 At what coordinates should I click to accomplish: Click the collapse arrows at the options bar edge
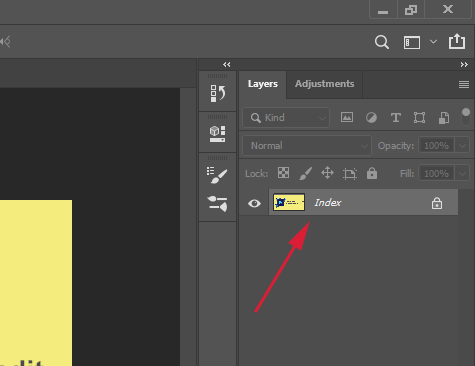(5, 42)
